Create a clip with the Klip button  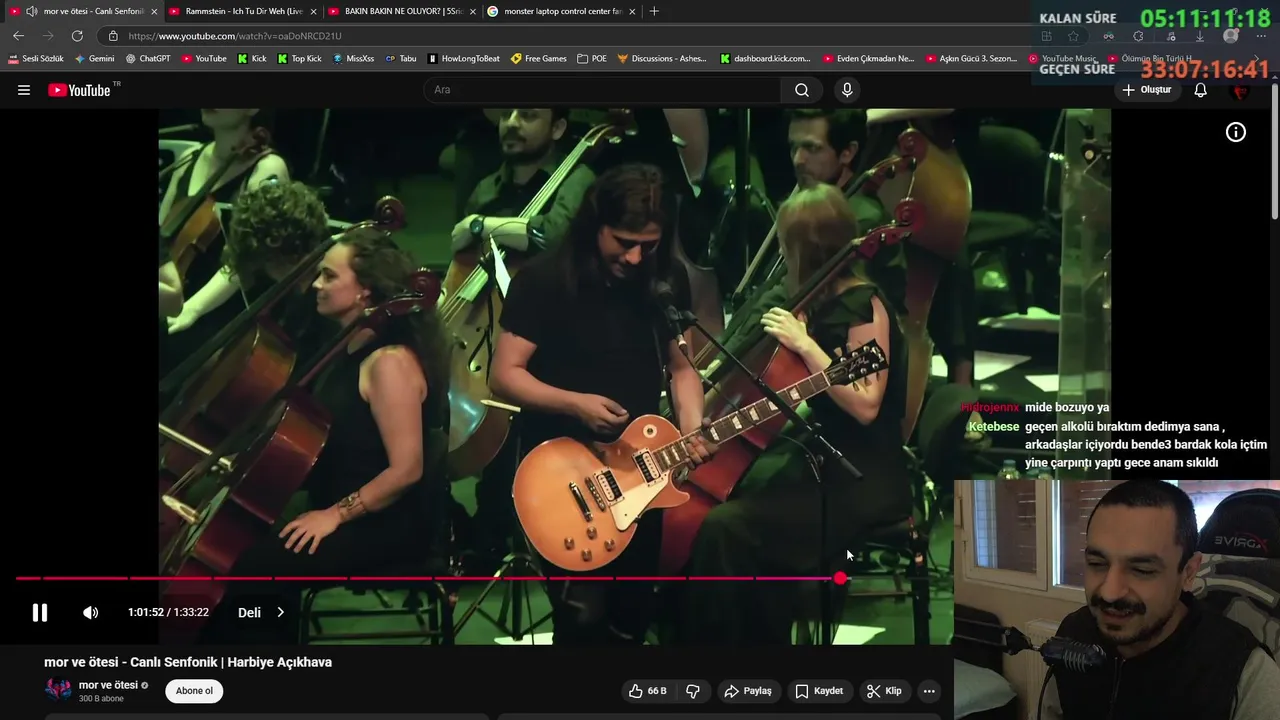[884, 691]
